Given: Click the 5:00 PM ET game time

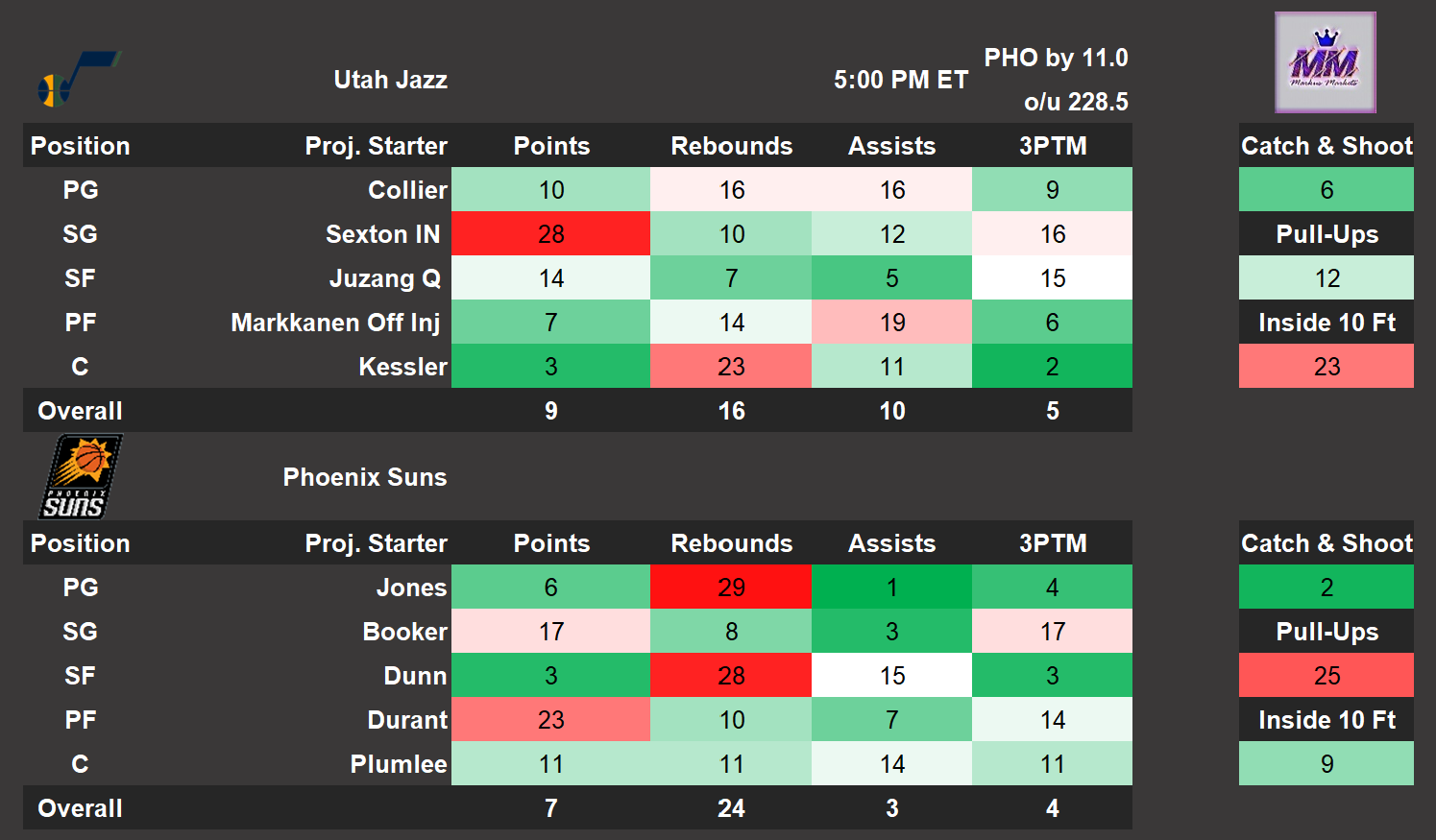Looking at the screenshot, I should (x=900, y=80).
